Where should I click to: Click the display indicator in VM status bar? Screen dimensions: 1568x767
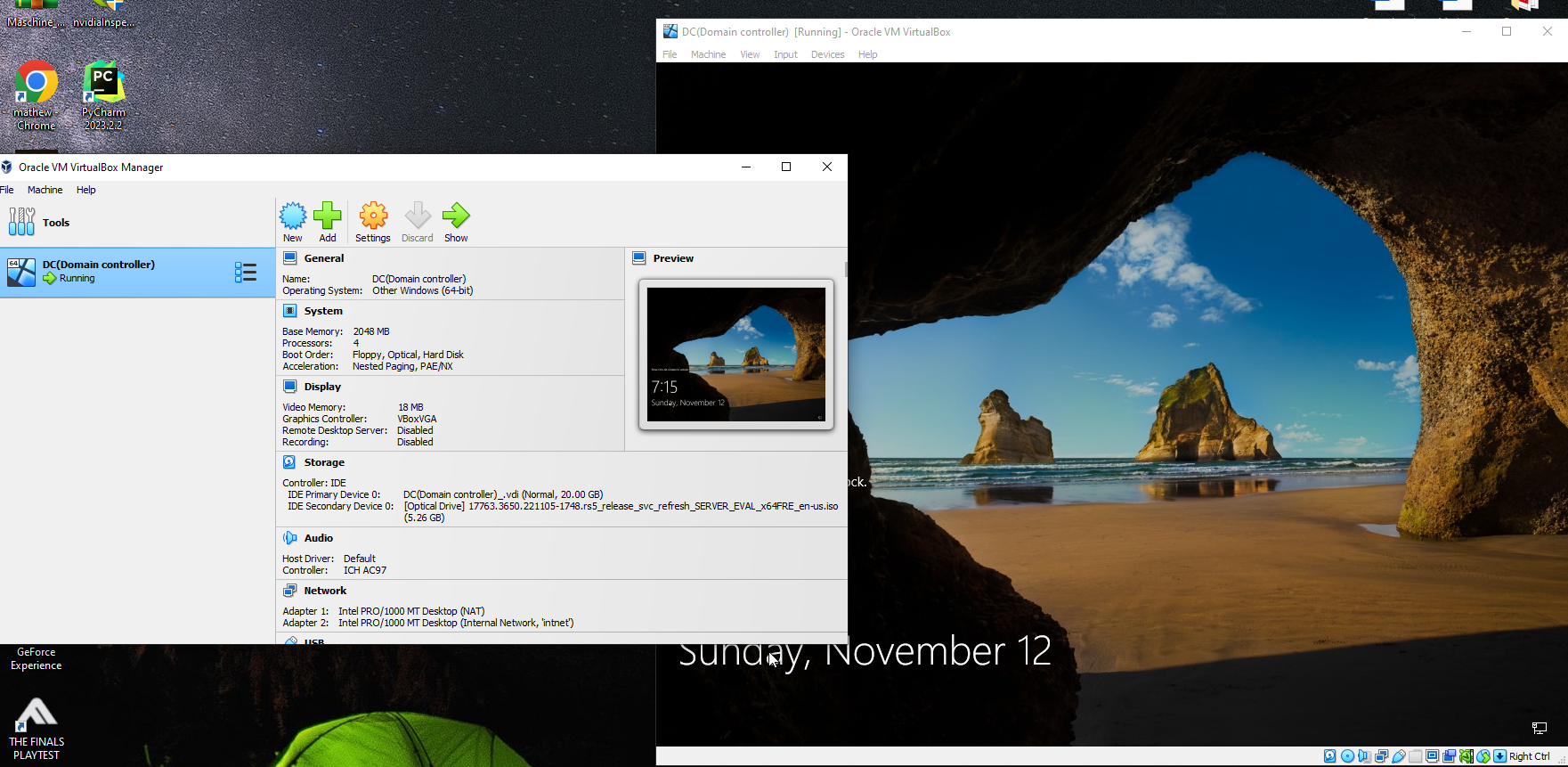(1432, 756)
